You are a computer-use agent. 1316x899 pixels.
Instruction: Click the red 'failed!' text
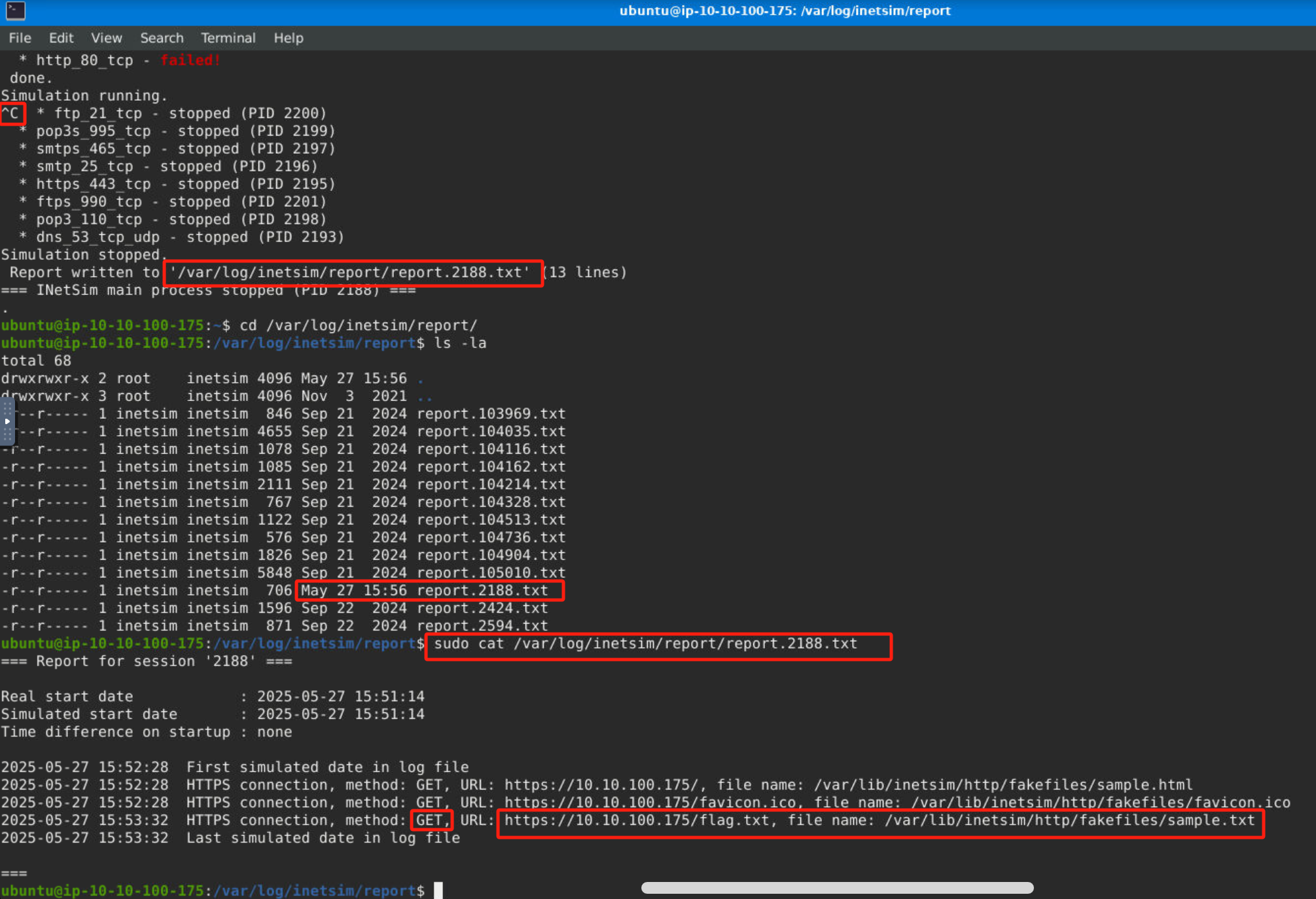pyautogui.click(x=190, y=60)
